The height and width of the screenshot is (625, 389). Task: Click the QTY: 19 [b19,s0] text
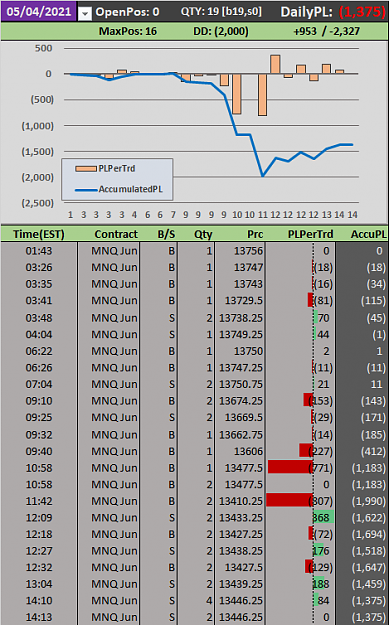221,12
